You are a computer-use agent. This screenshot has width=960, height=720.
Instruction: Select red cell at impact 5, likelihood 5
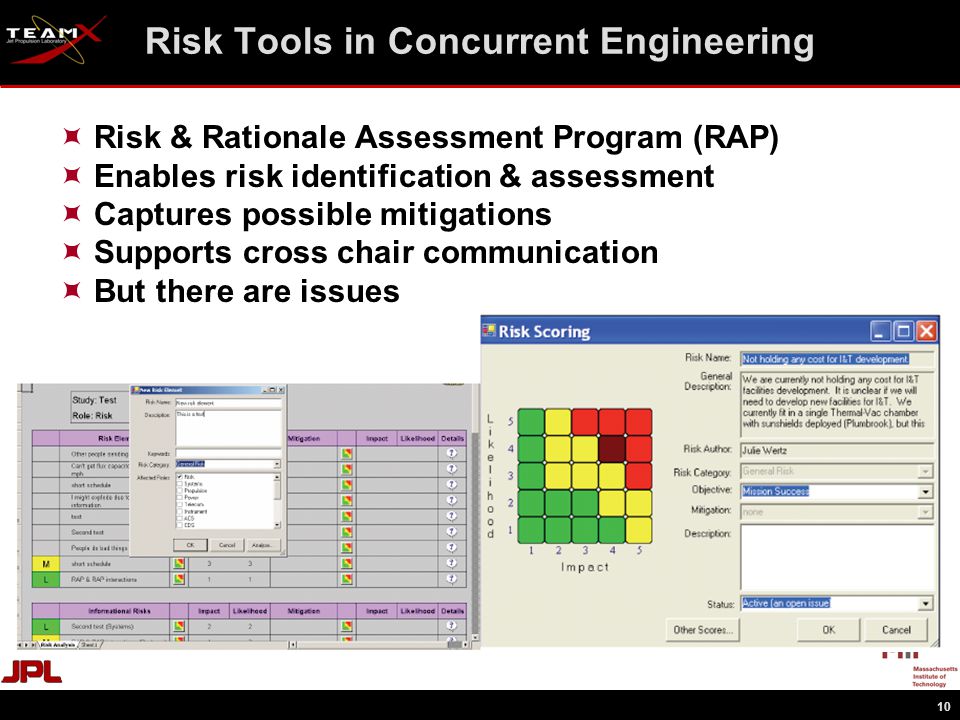point(639,422)
